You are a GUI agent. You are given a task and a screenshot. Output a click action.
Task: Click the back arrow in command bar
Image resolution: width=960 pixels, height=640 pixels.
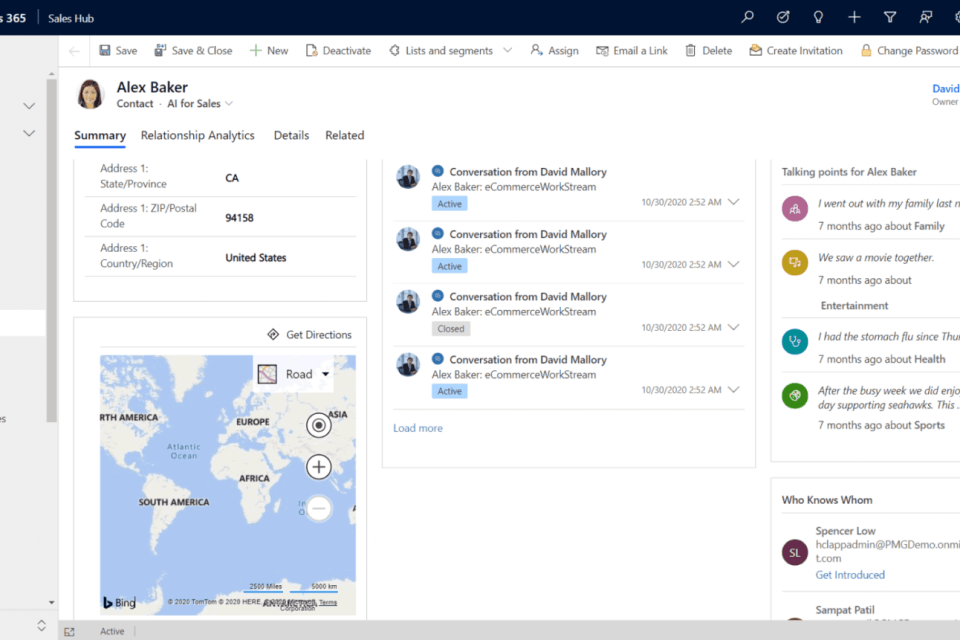point(75,51)
